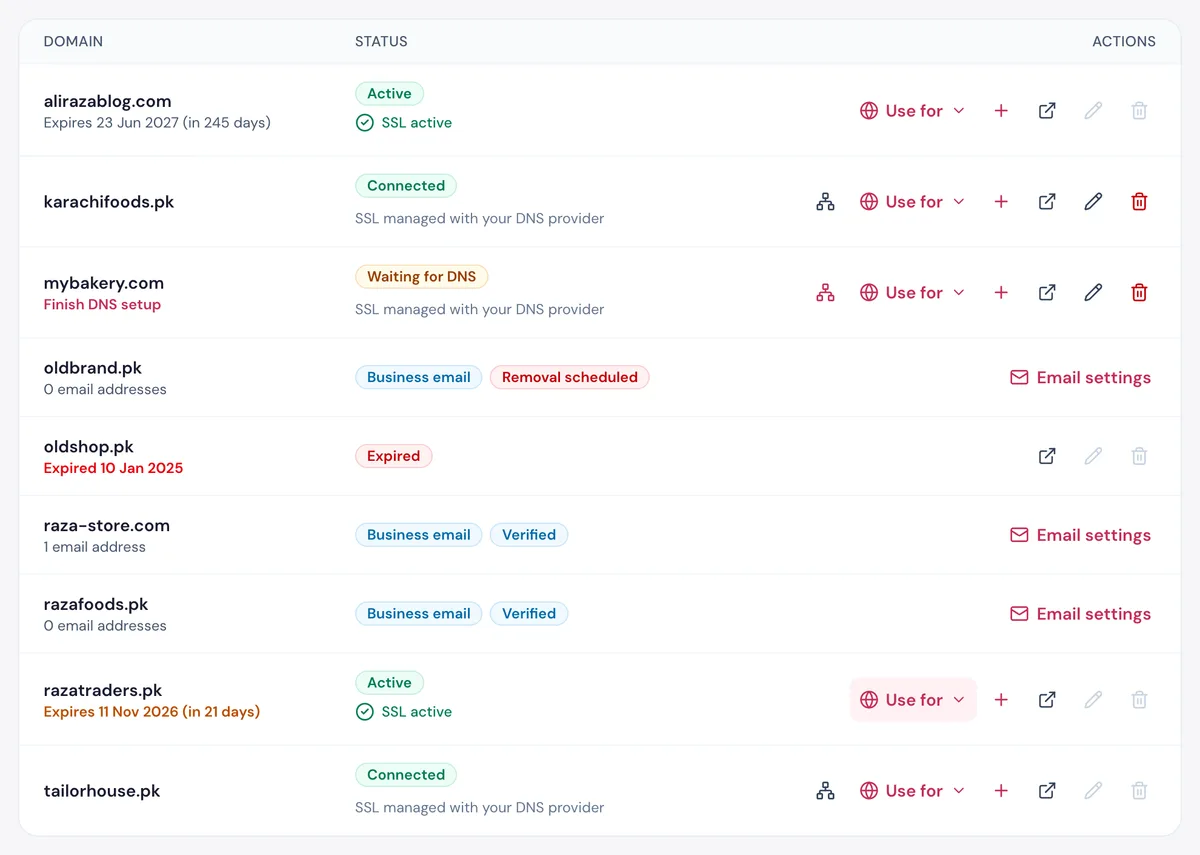Click the Connected badge for tailorhouse.pk
The image size is (1200, 855).
406,775
